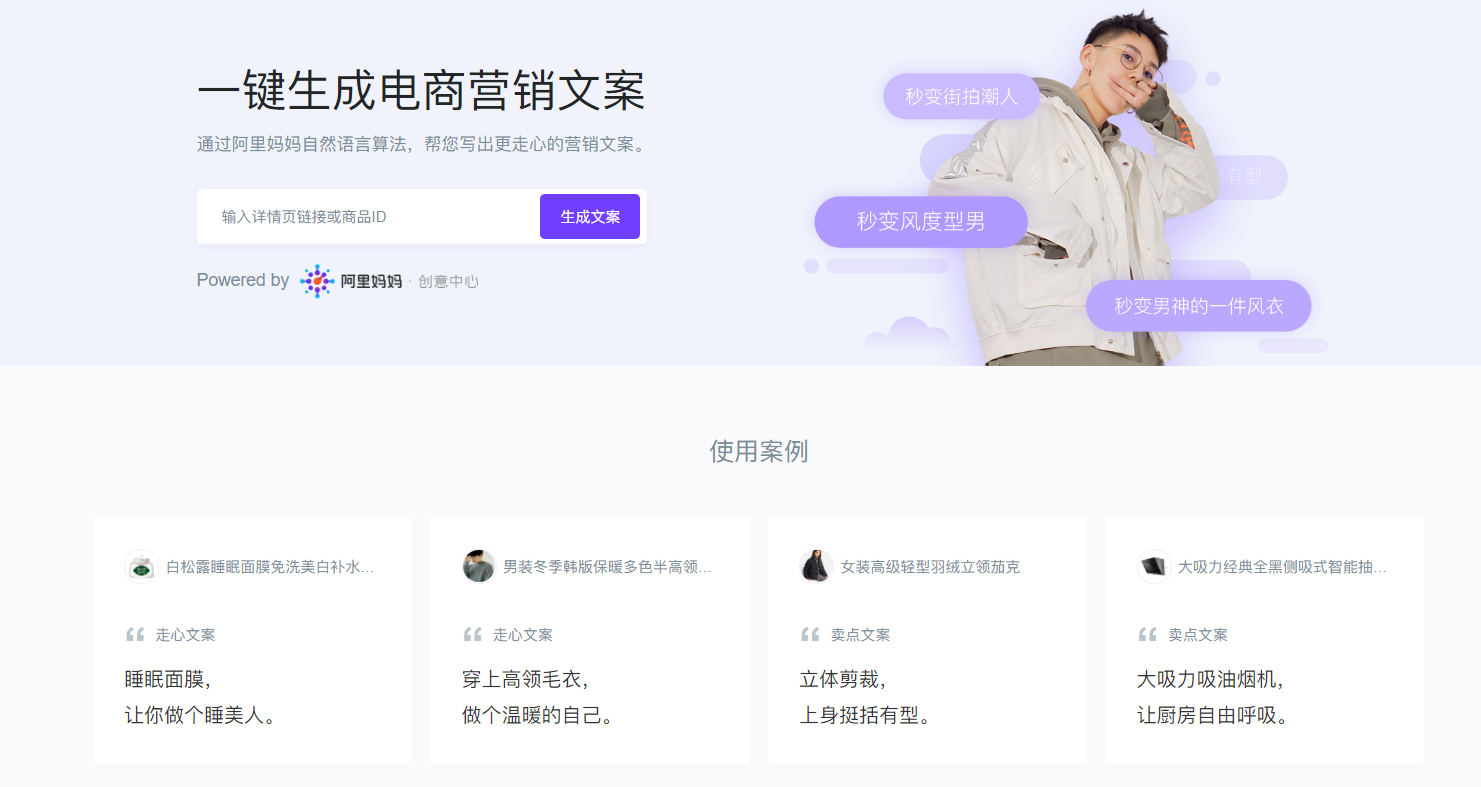Click the 生成文案 button
Image resolution: width=1481 pixels, height=787 pixels.
tap(590, 217)
